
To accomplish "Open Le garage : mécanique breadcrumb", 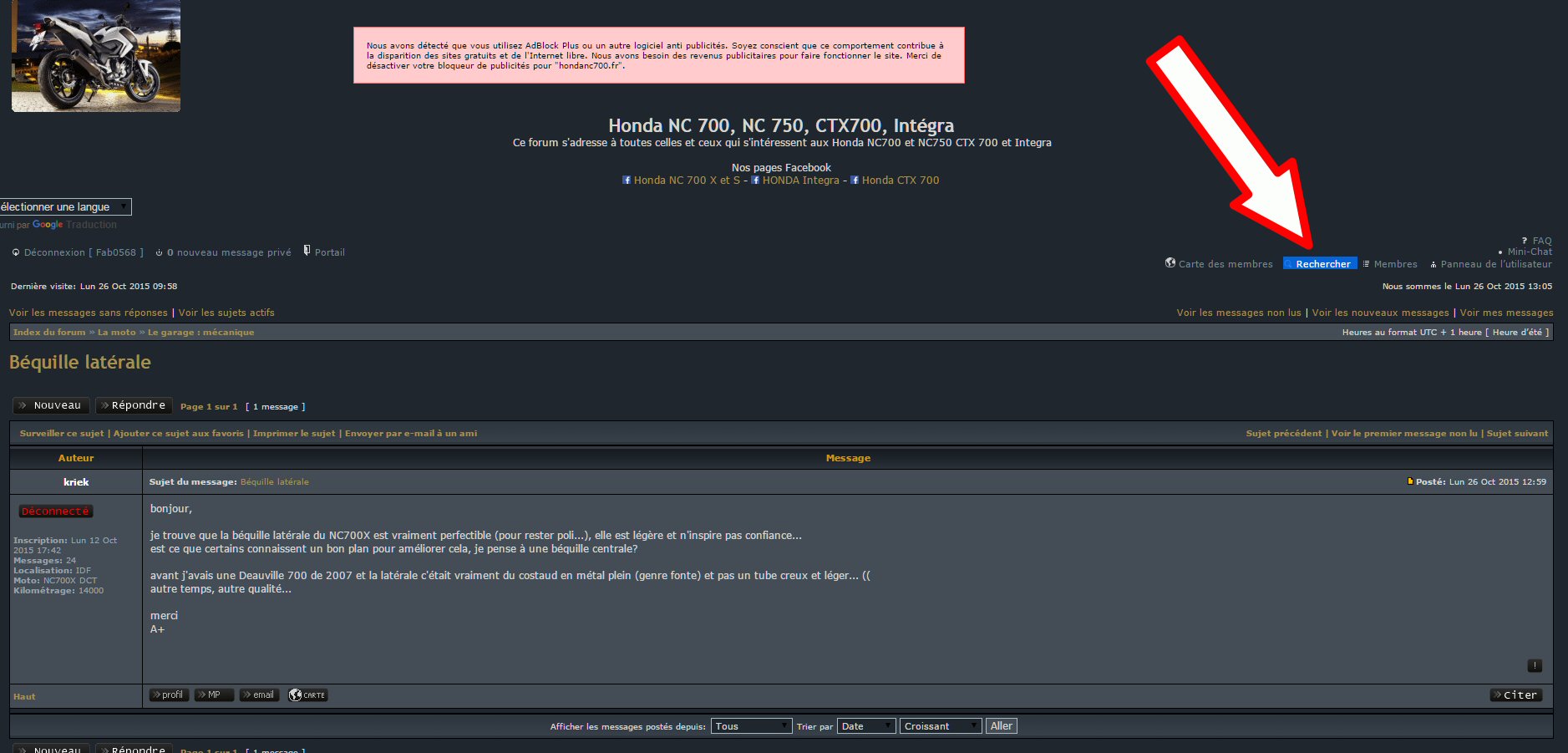I will click(200, 333).
